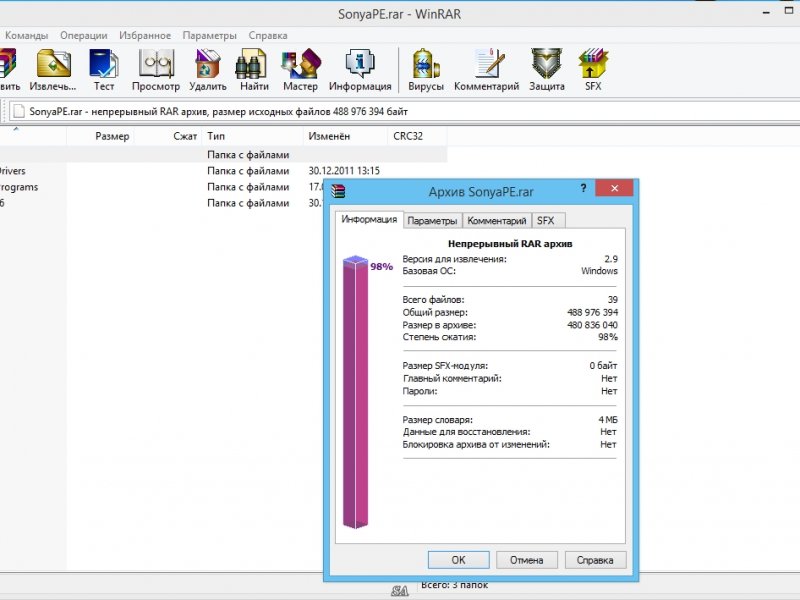Screen dimensions: 800x600
Task: Click the 98% label beside the bar
Action: [x=381, y=266]
